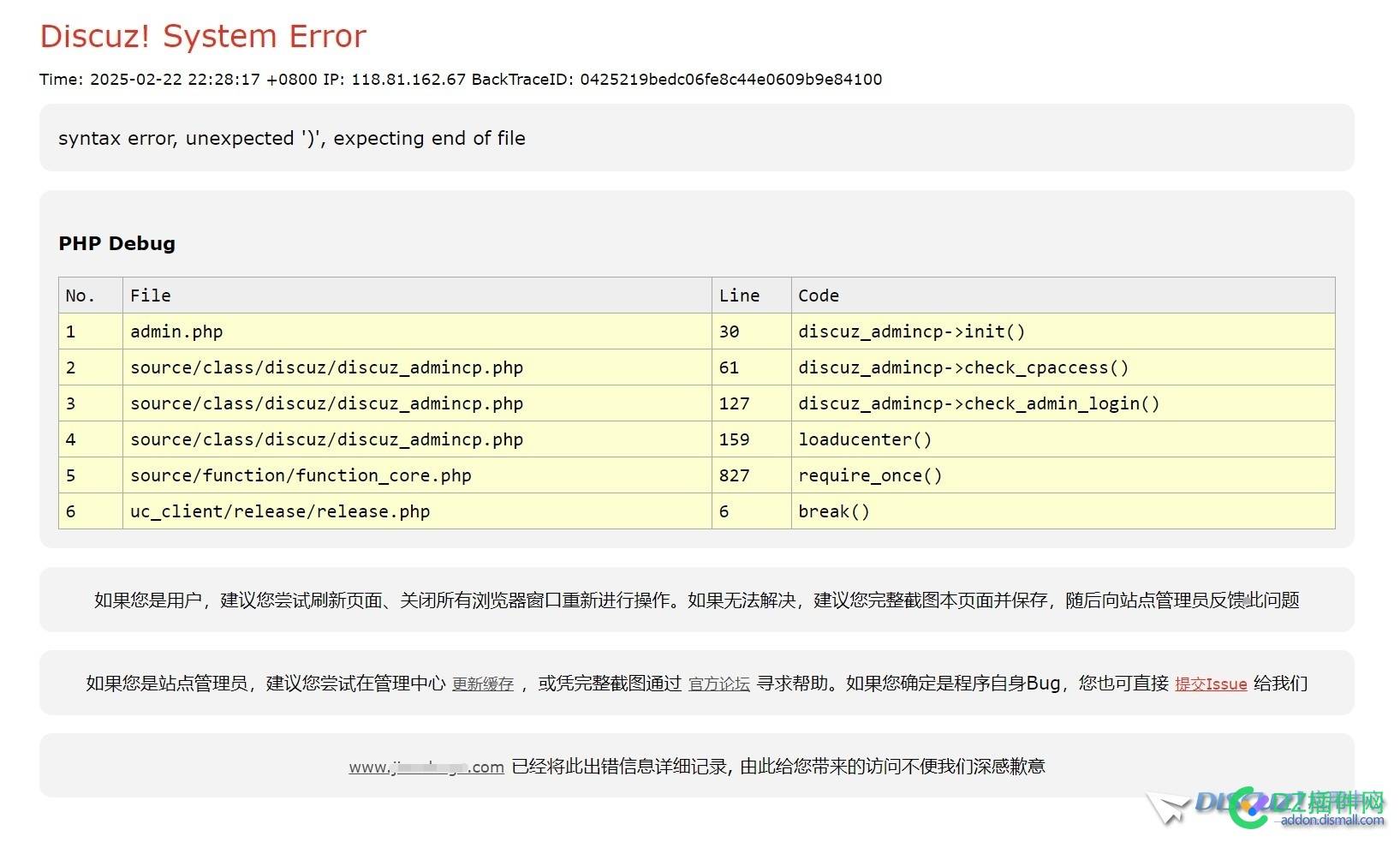
Task: Select the uc_client/release/release.php file cell
Action: tap(417, 511)
